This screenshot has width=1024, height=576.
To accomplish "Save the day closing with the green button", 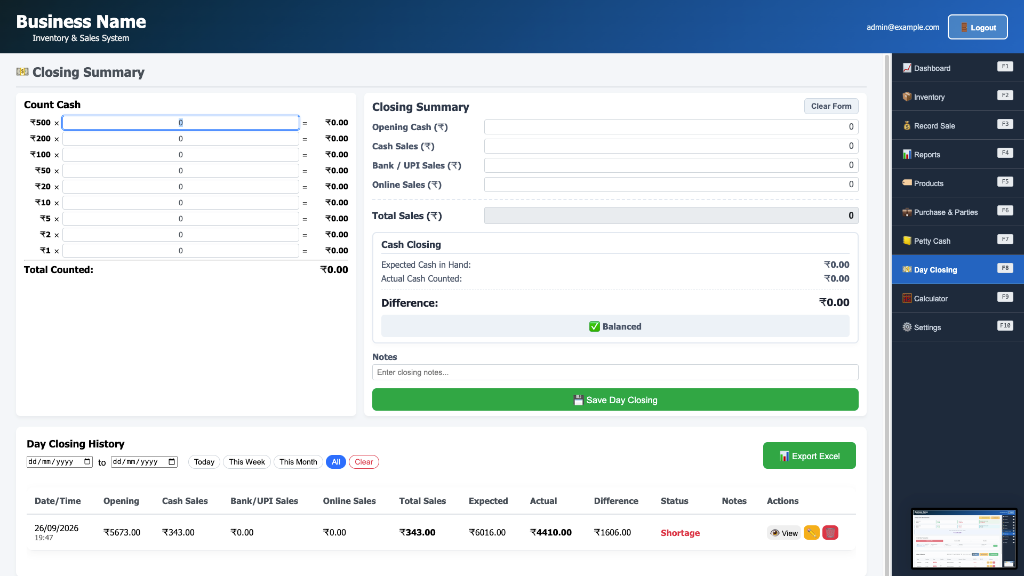I will 615,400.
